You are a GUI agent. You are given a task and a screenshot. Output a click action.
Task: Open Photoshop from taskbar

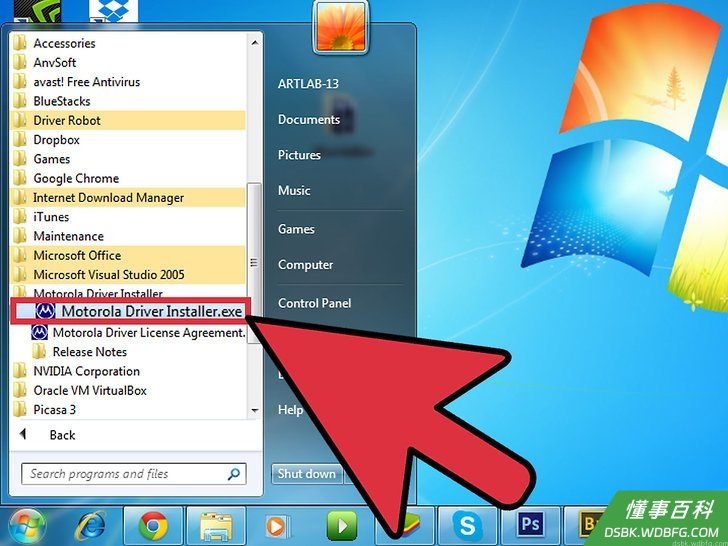click(531, 526)
